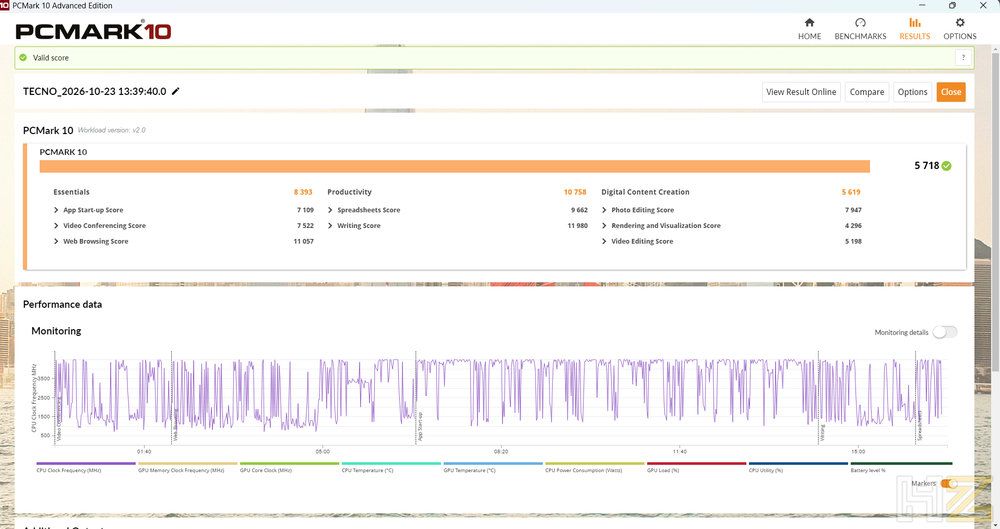Screen dimensions: 1000x529
Task: Open the Options gear section
Action: click(960, 29)
